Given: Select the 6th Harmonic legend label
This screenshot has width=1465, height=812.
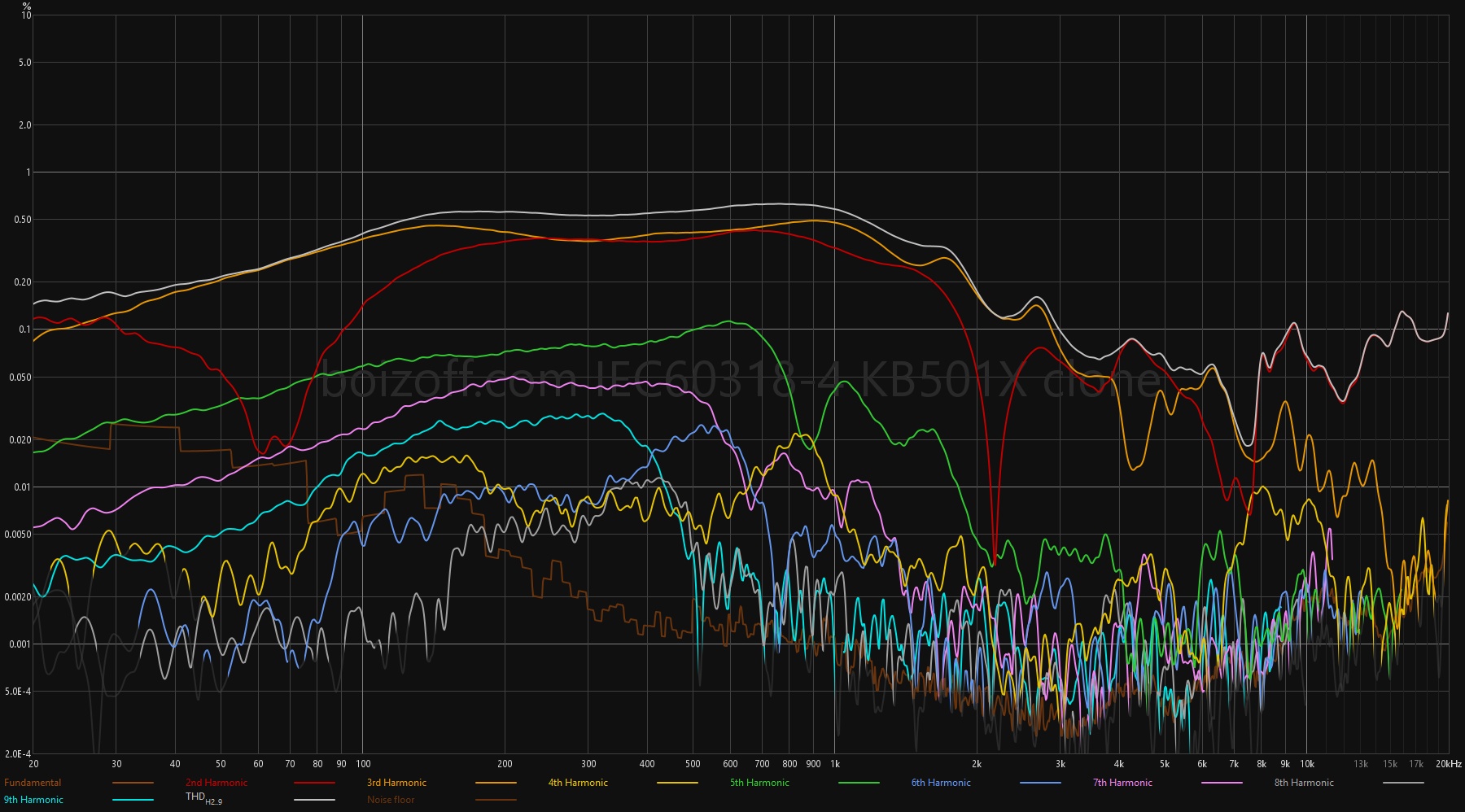Looking at the screenshot, I should [x=941, y=783].
